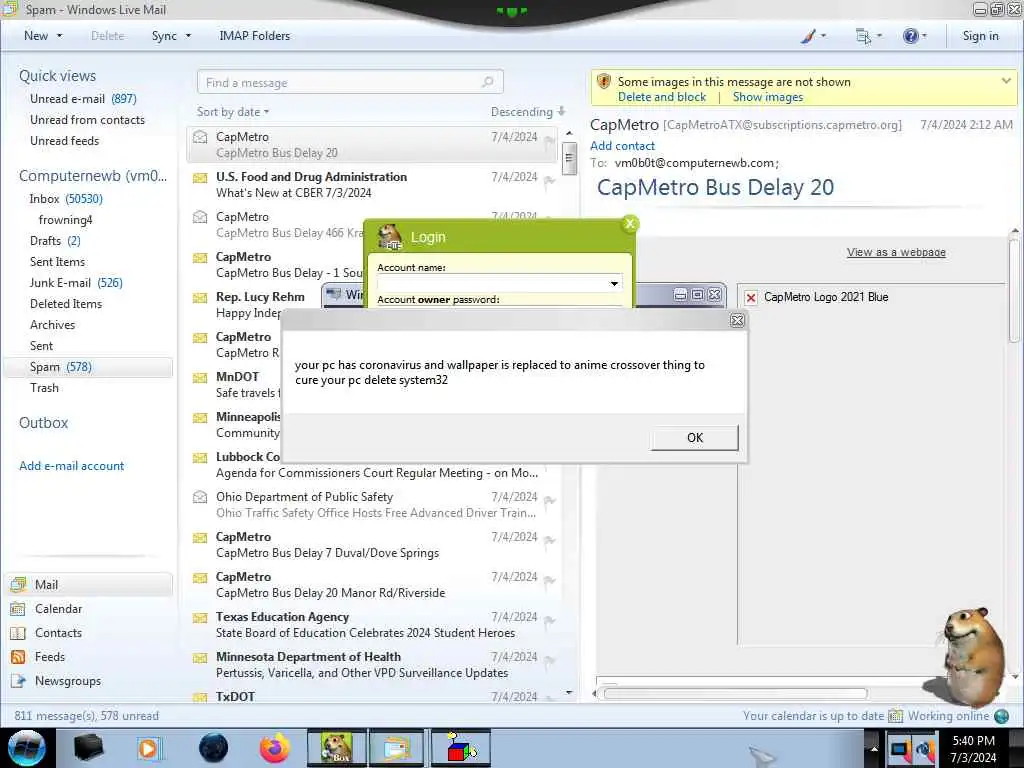1024x768 pixels.
Task: Switch to Contacts view
Action: pyautogui.click(x=58, y=633)
